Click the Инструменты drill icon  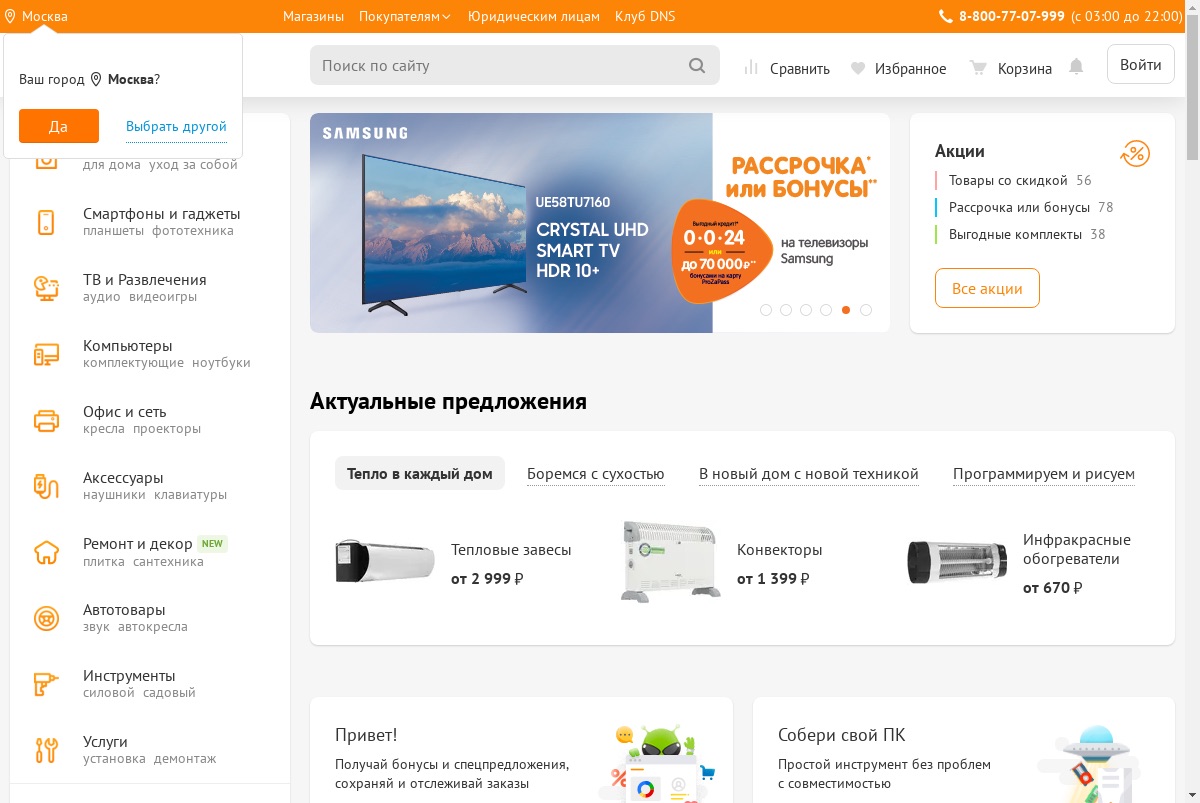pyautogui.click(x=46, y=684)
